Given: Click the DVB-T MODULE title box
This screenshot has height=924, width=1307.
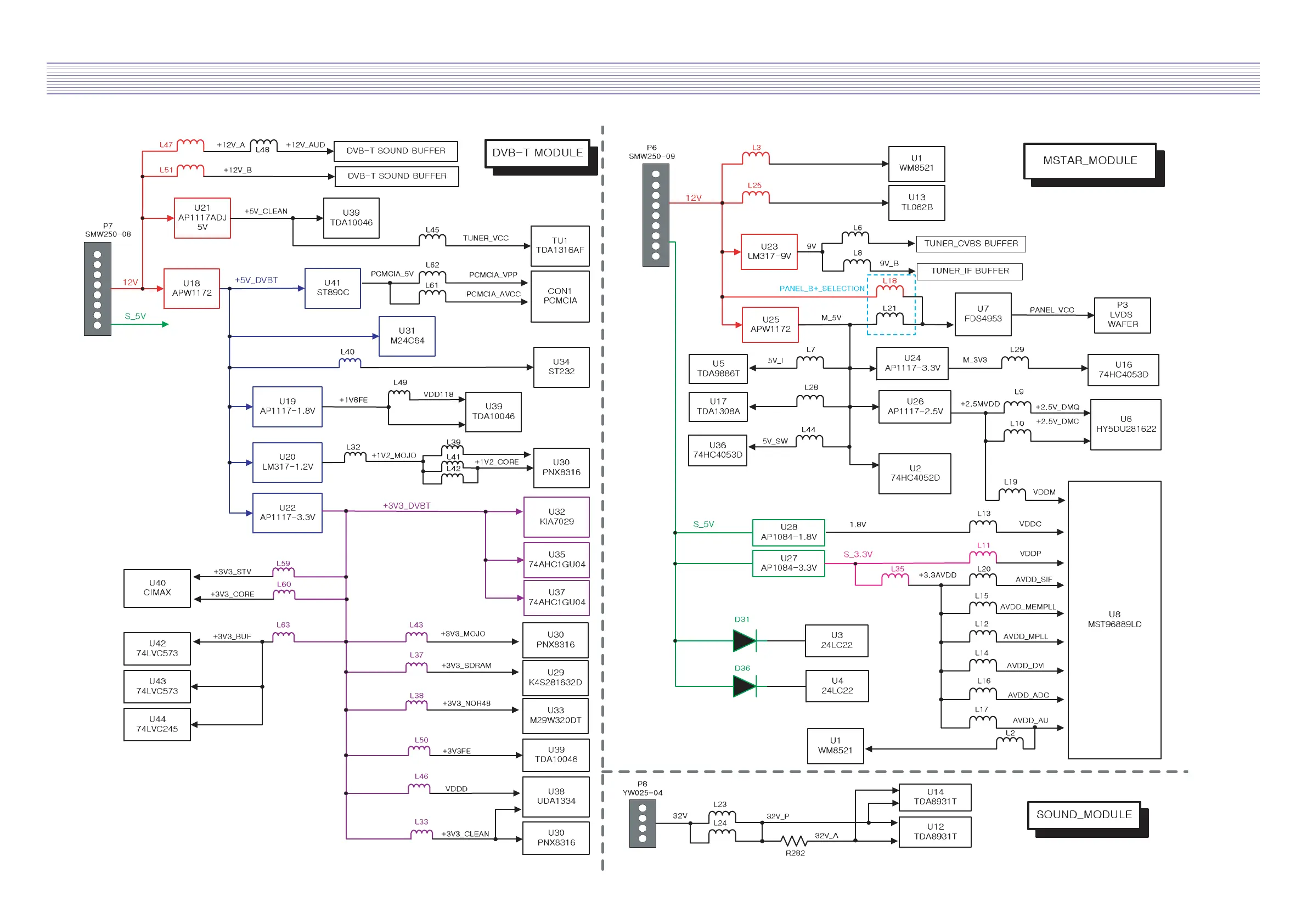Looking at the screenshot, I should (537, 153).
